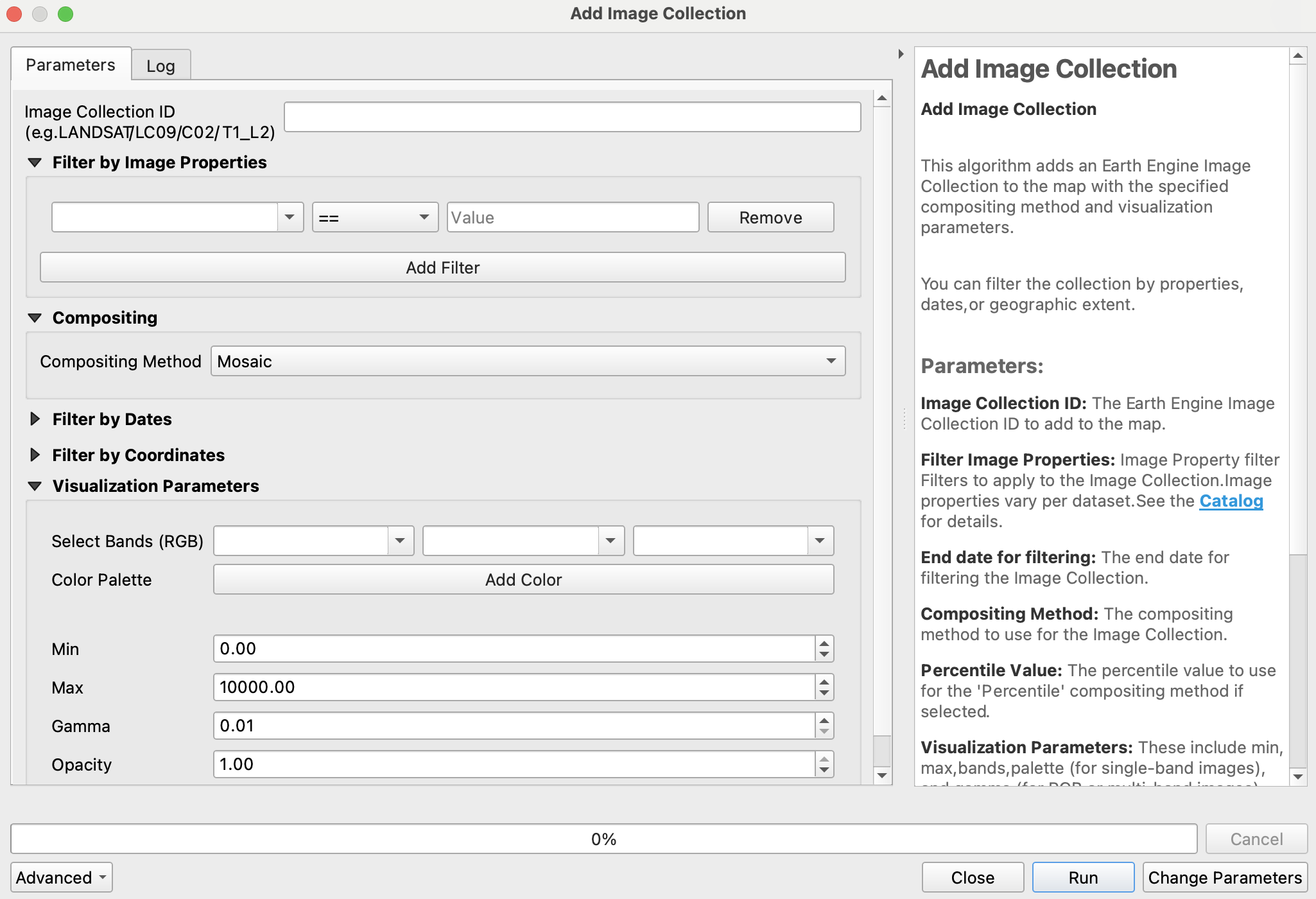This screenshot has width=1316, height=899.
Task: Increase the Min value with the up stepper arrow
Action: (x=824, y=643)
